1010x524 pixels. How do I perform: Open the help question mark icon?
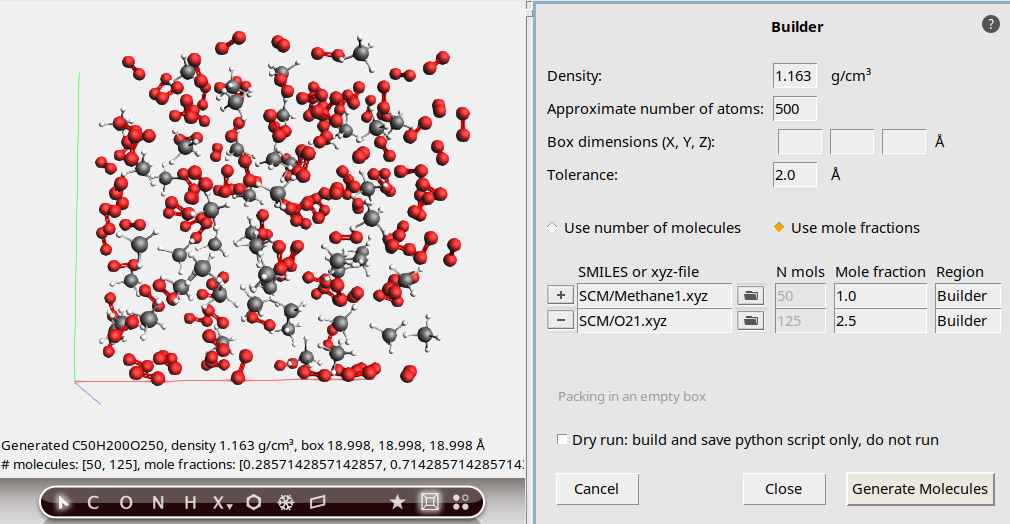(x=990, y=24)
